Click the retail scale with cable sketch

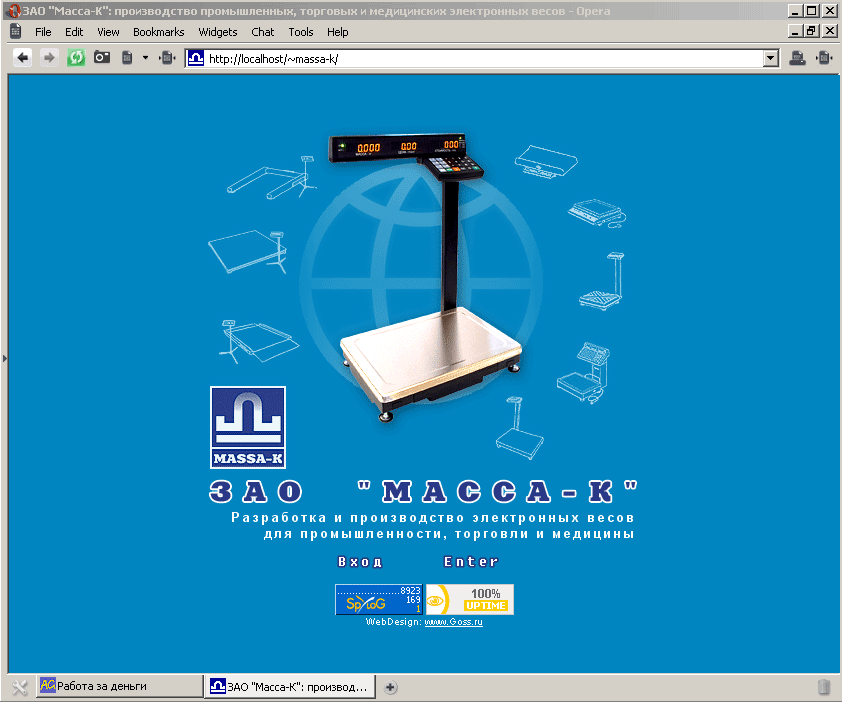597,213
